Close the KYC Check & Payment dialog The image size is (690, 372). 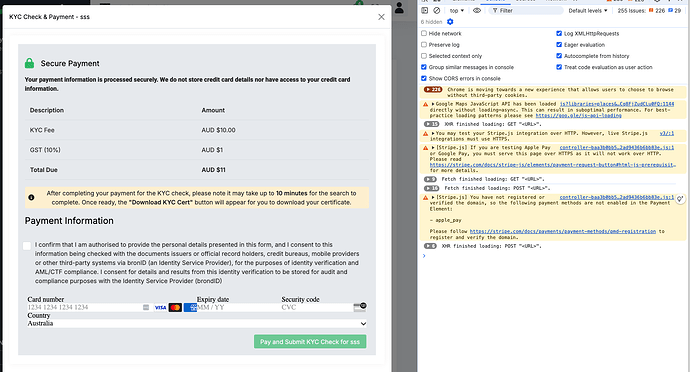381,17
